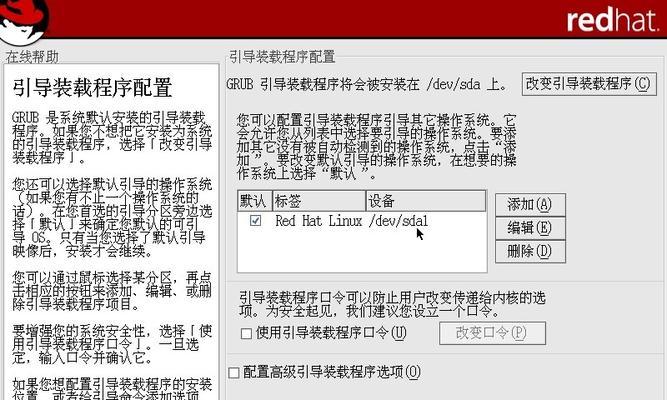Click the 默认 column header
Screen dimensions: 667x400
[254, 201]
